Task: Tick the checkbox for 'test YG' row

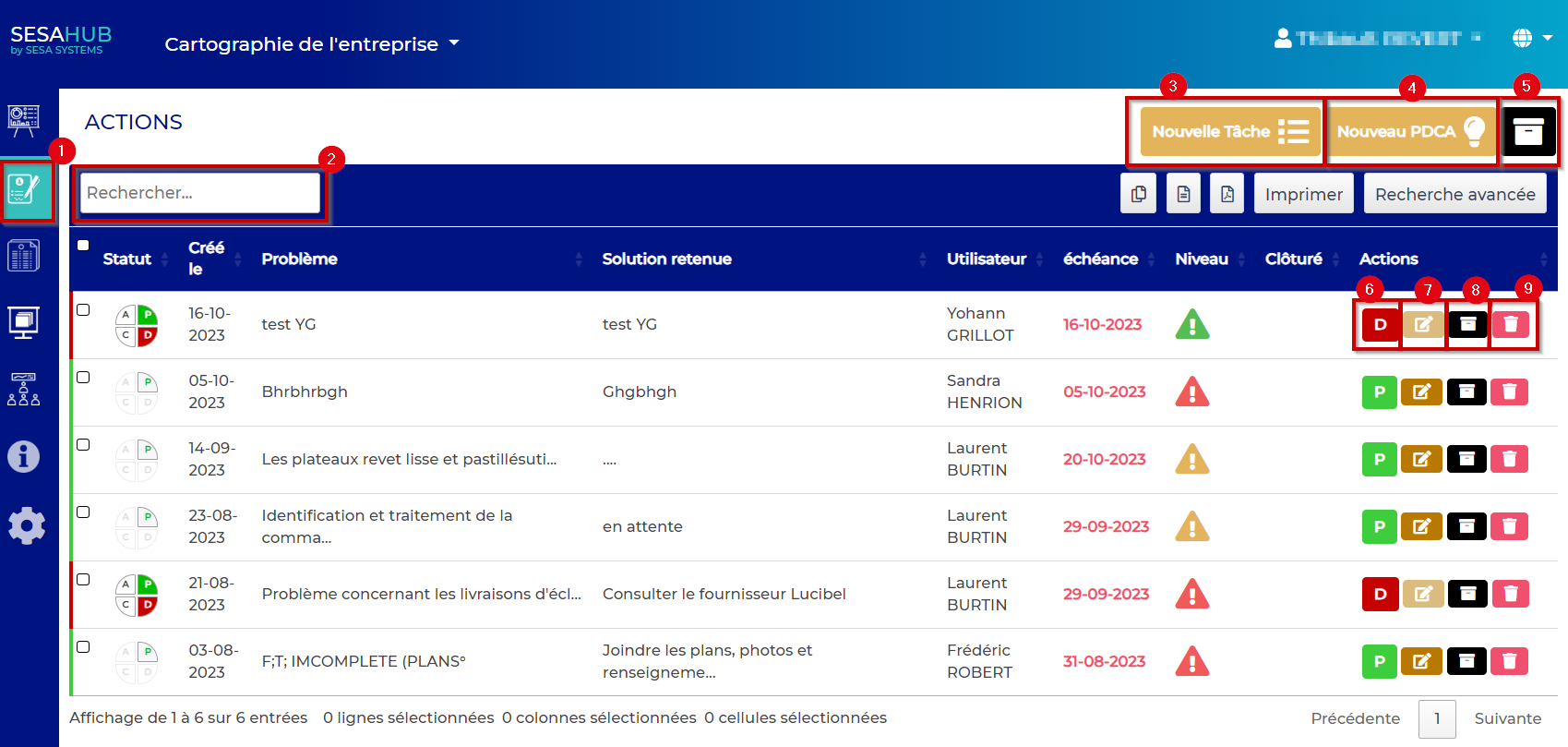Action: [x=83, y=310]
